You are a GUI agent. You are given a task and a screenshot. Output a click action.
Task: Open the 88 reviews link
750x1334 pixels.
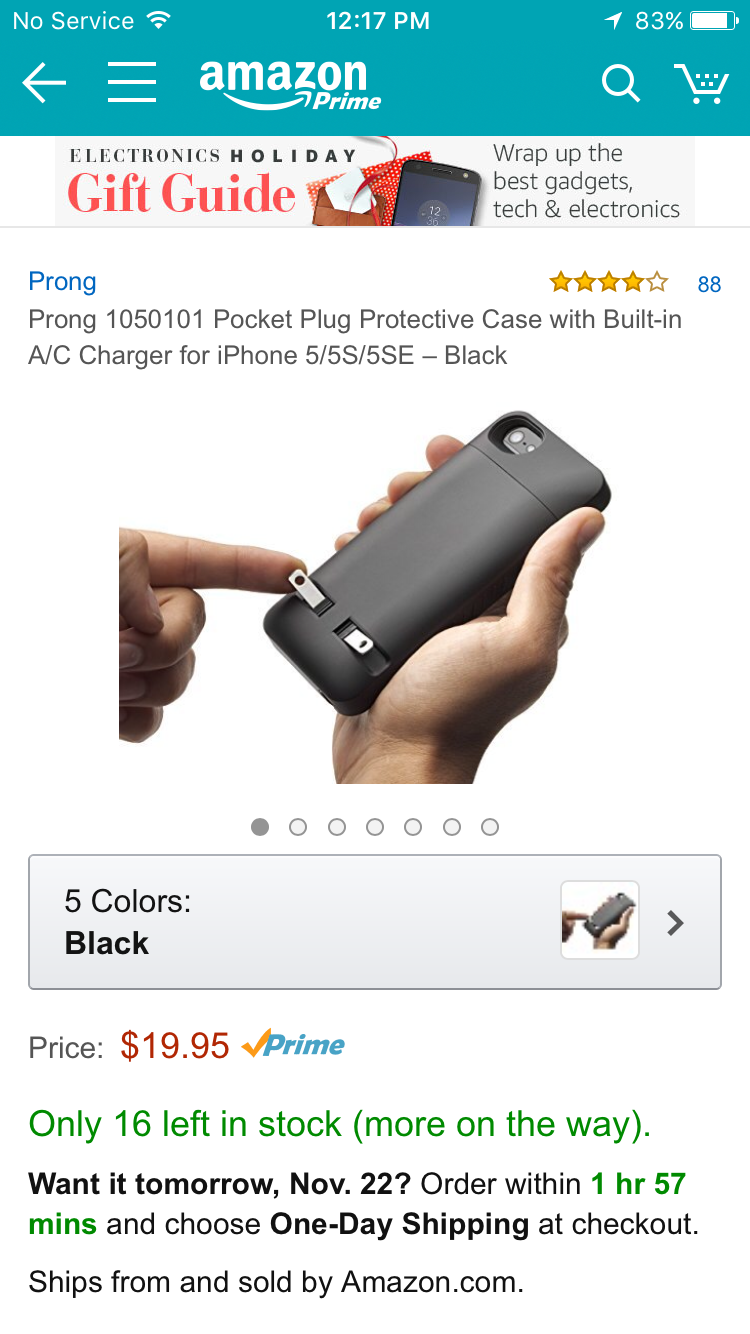[x=709, y=284]
